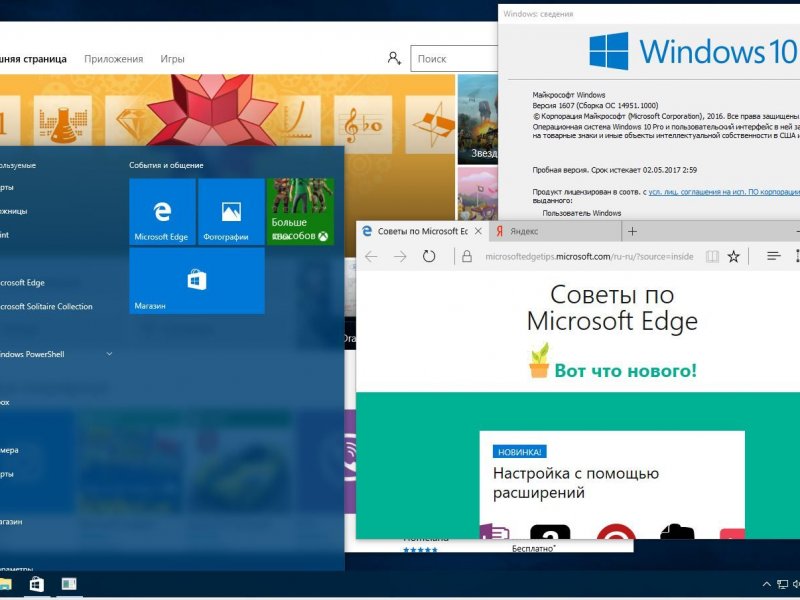The height and width of the screenshot is (600, 800).
Task: Open the Фотографии tile
Action: pyautogui.click(x=231, y=212)
